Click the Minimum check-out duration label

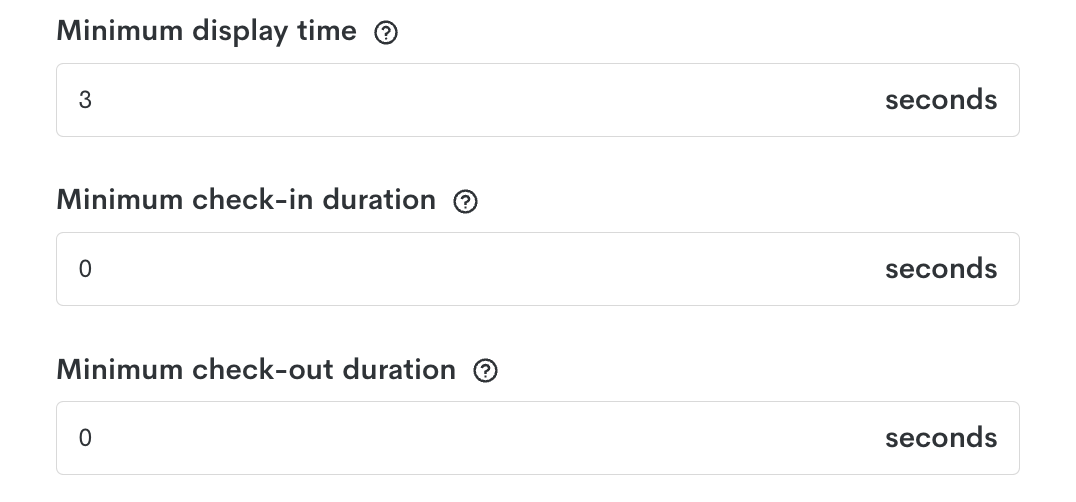point(256,370)
